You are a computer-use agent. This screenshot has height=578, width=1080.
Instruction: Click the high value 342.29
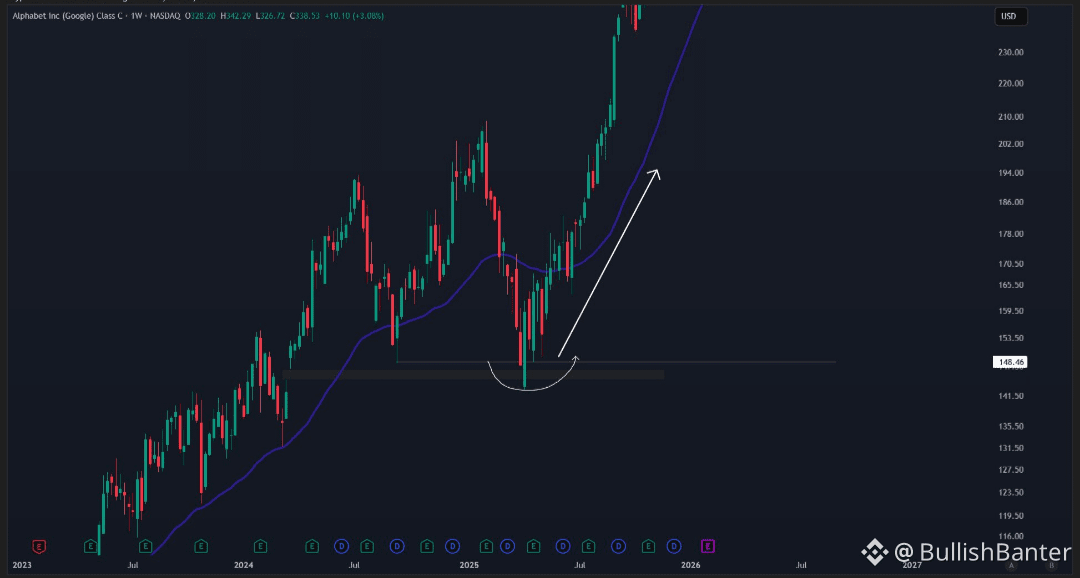(x=238, y=16)
